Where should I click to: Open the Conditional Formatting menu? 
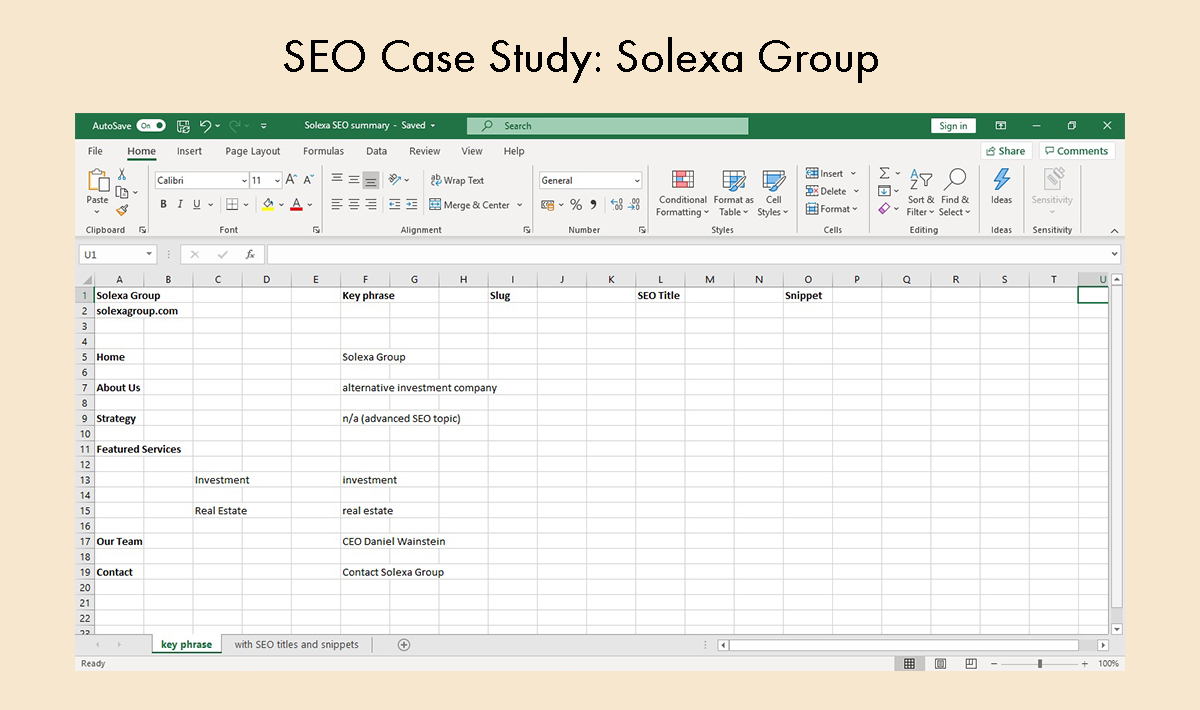[x=683, y=192]
